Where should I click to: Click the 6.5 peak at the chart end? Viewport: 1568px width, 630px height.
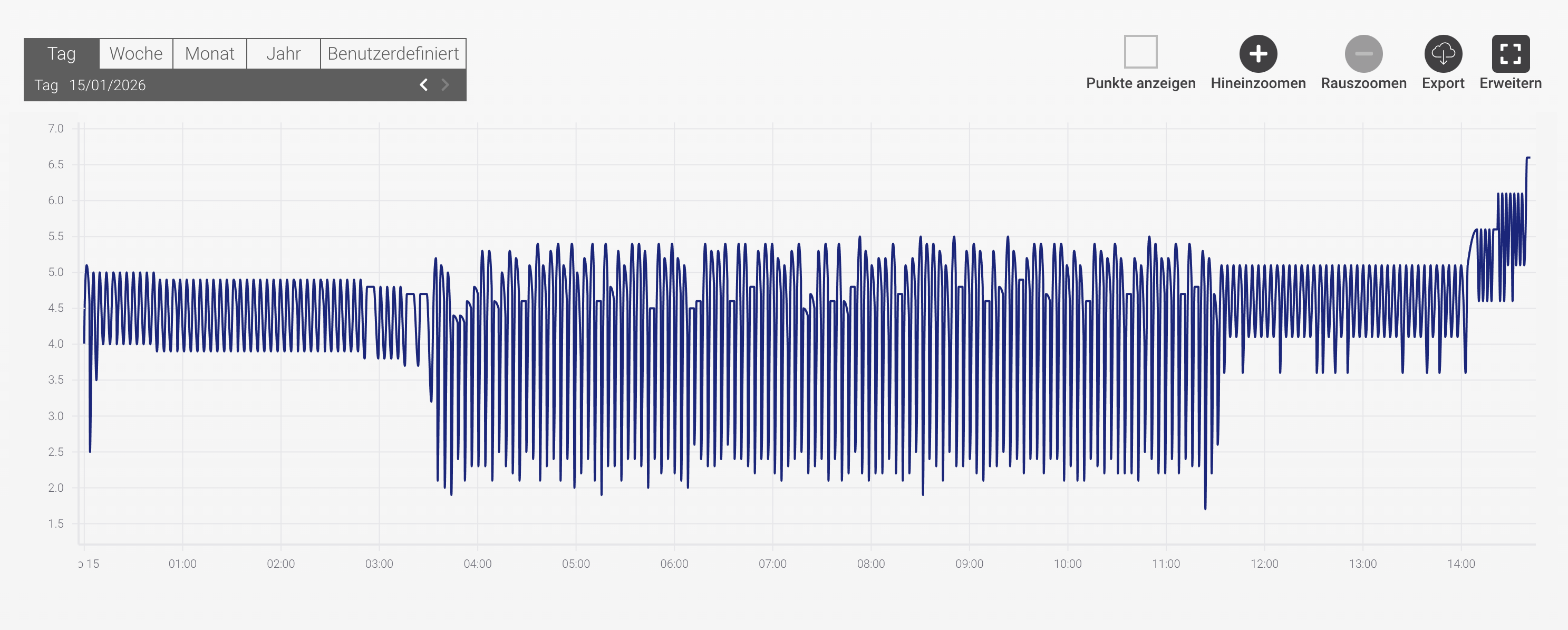click(x=1528, y=158)
